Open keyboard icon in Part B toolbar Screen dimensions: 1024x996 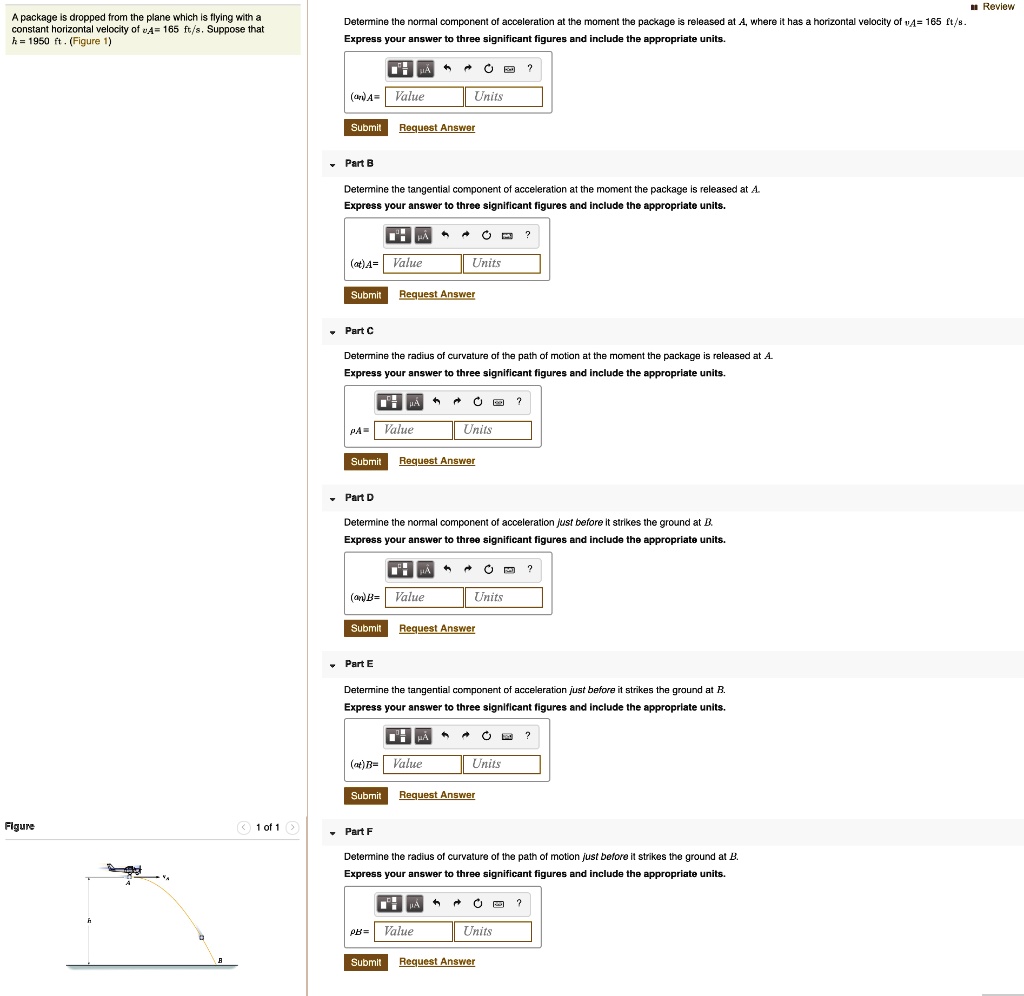point(507,235)
